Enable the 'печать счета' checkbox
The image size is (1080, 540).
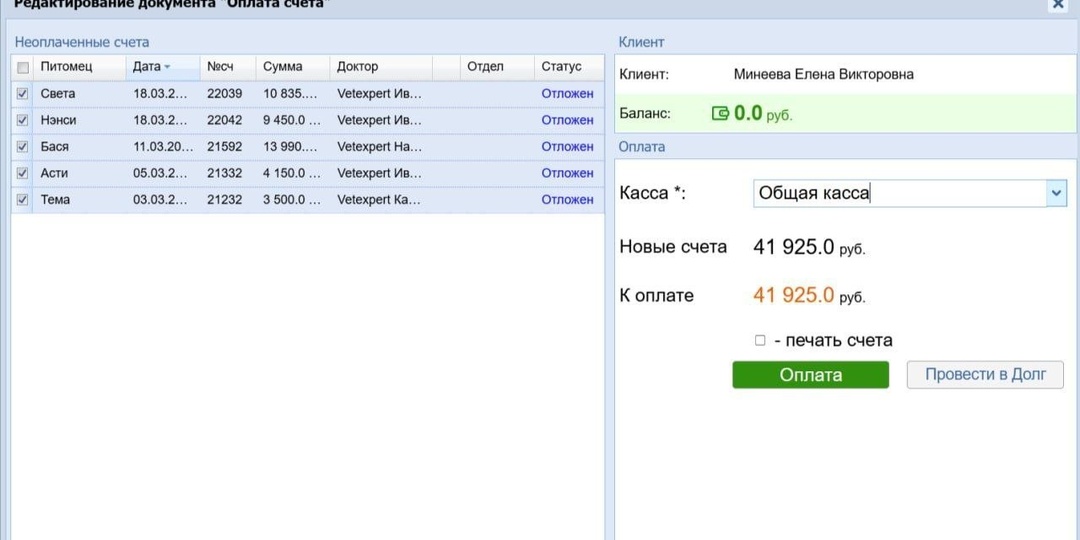760,340
